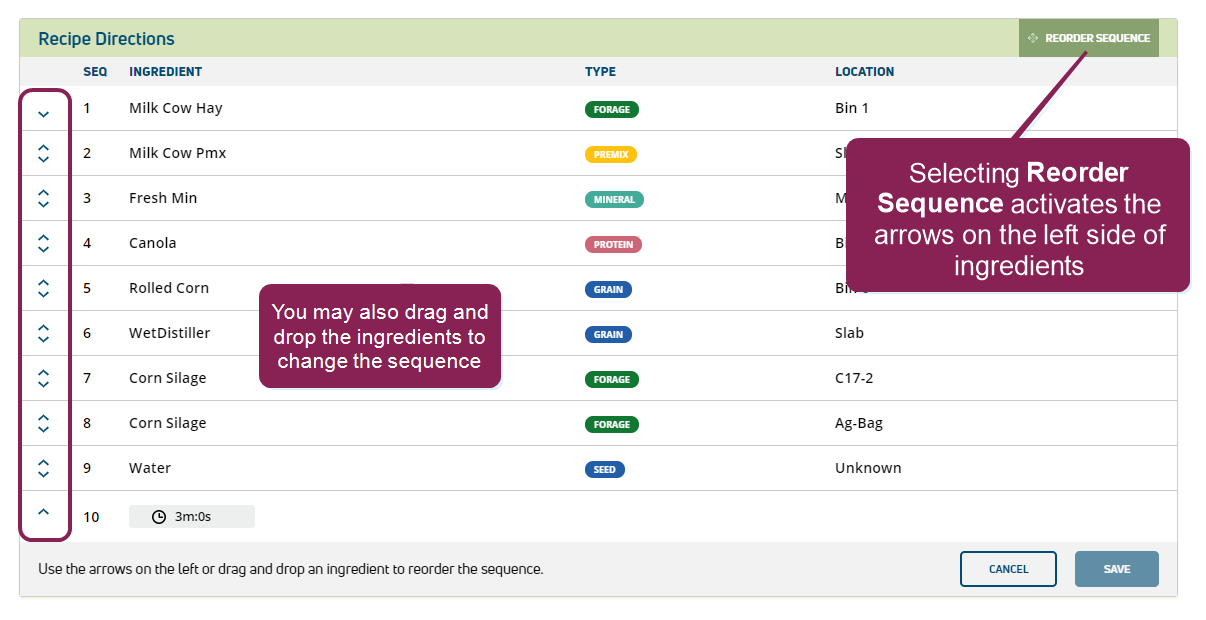Click the Location column header
The height and width of the screenshot is (620, 1206).
point(864,72)
